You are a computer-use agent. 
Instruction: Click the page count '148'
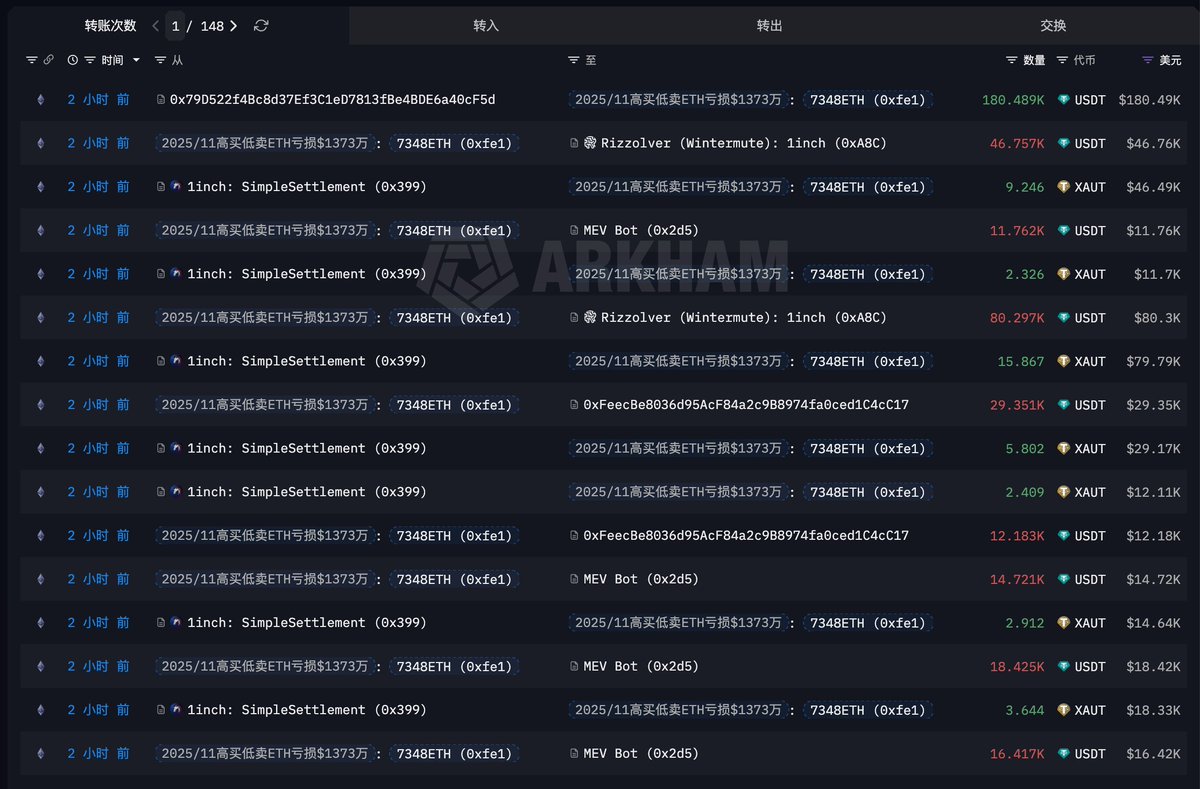(x=212, y=26)
